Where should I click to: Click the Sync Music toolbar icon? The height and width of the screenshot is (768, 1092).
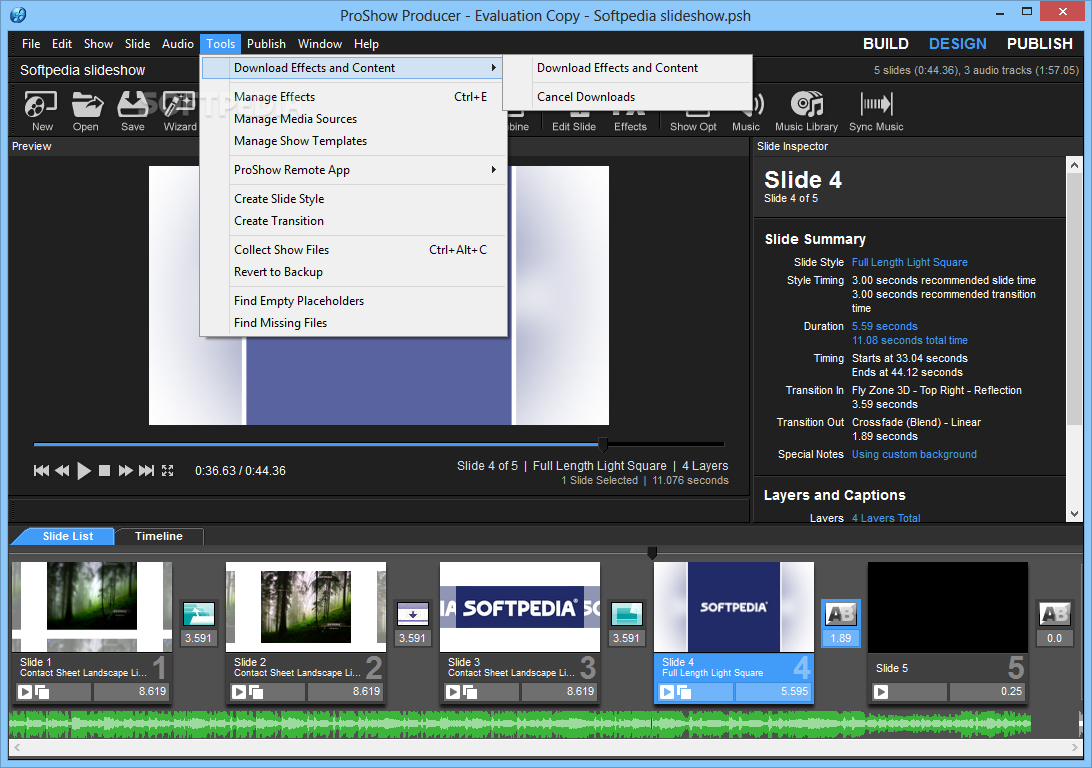coord(876,111)
